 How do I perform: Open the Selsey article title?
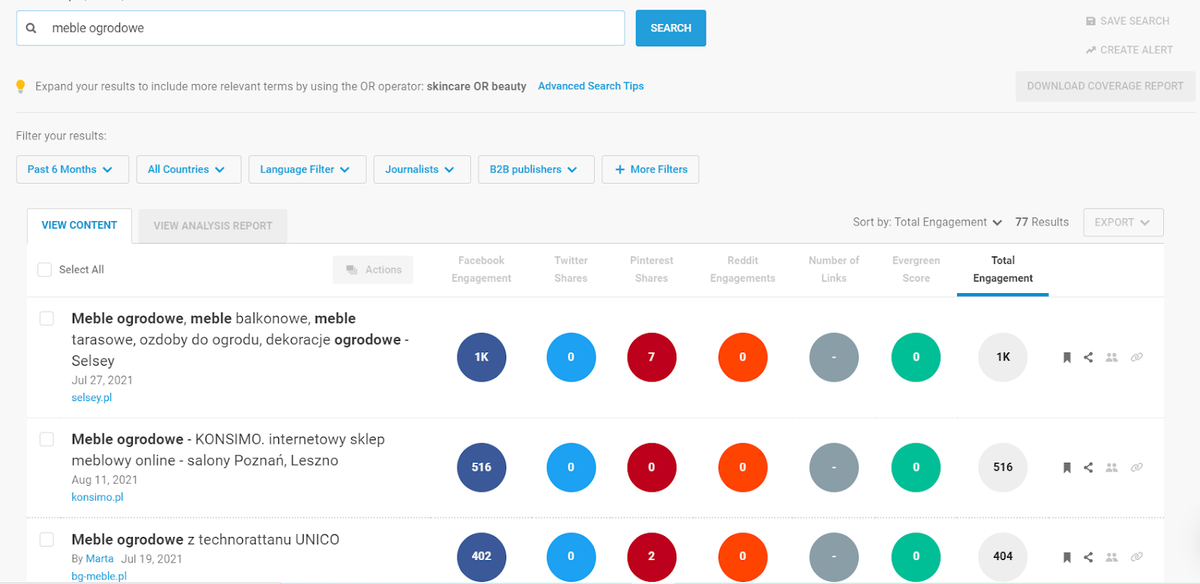coord(242,339)
